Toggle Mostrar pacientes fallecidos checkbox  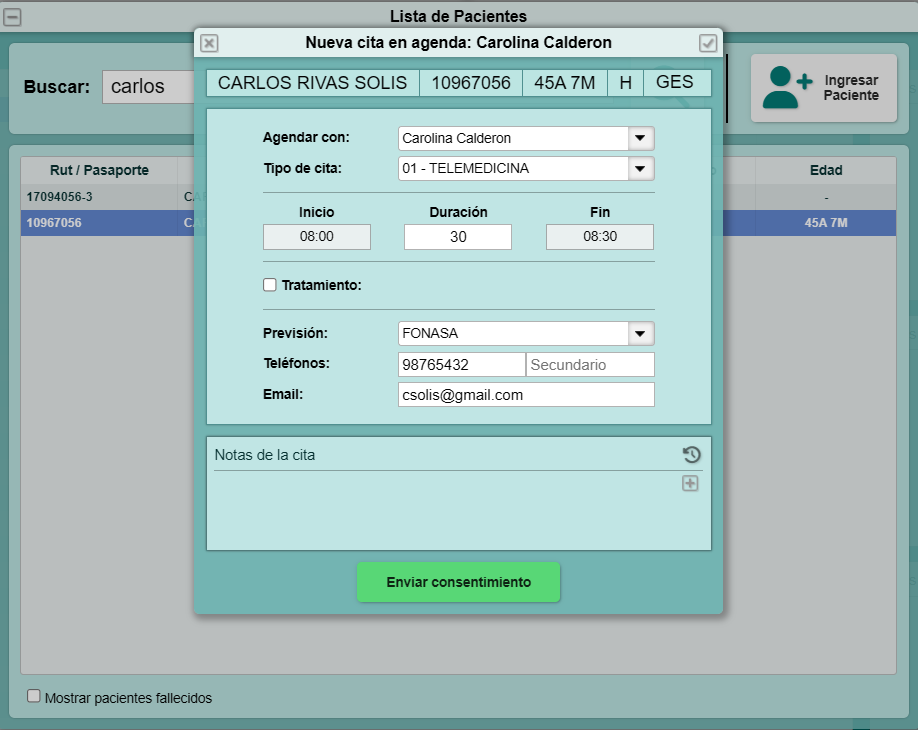(34, 696)
